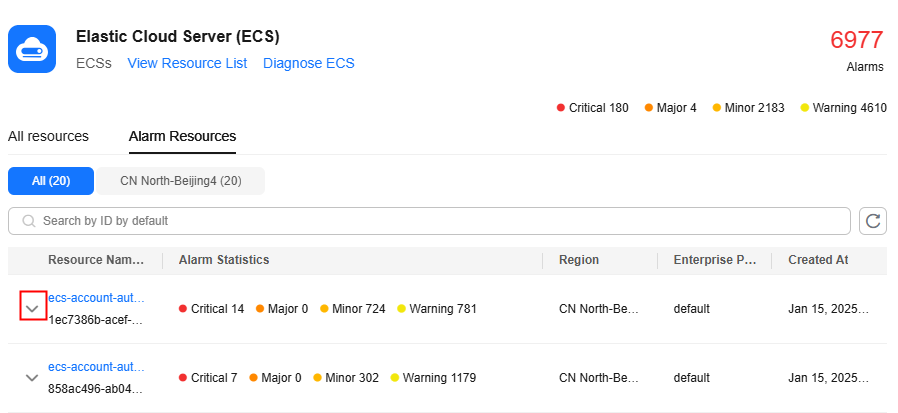This screenshot has width=898, height=413.
Task: Open the View Resource List link
Action: point(187,63)
